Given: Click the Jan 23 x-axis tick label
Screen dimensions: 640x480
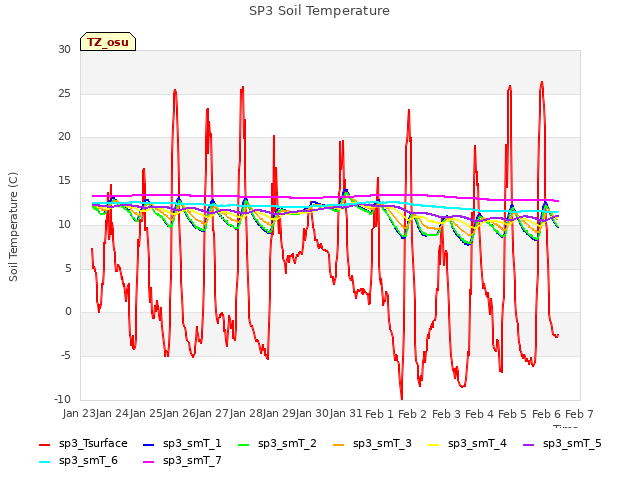Looking at the screenshot, I should (x=78, y=413).
